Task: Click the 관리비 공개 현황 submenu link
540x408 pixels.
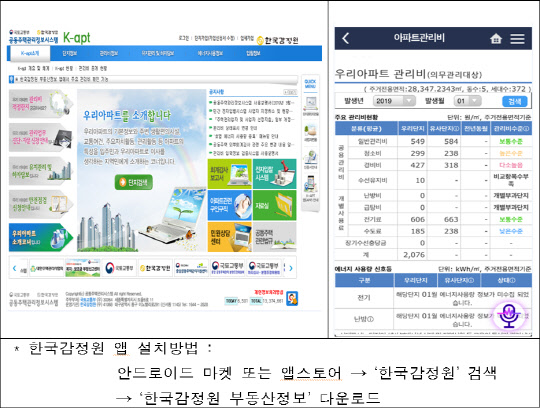Action: 93,68
